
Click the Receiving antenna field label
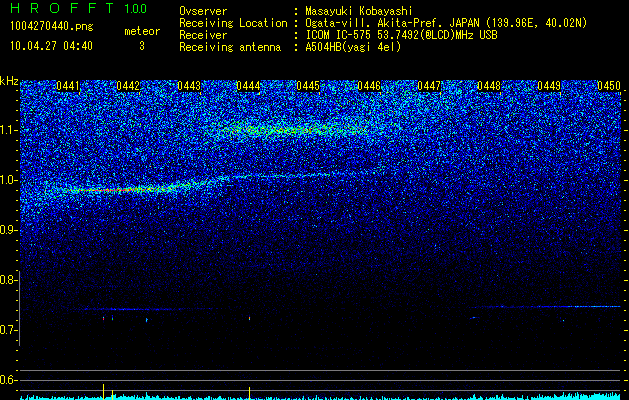click(230, 47)
